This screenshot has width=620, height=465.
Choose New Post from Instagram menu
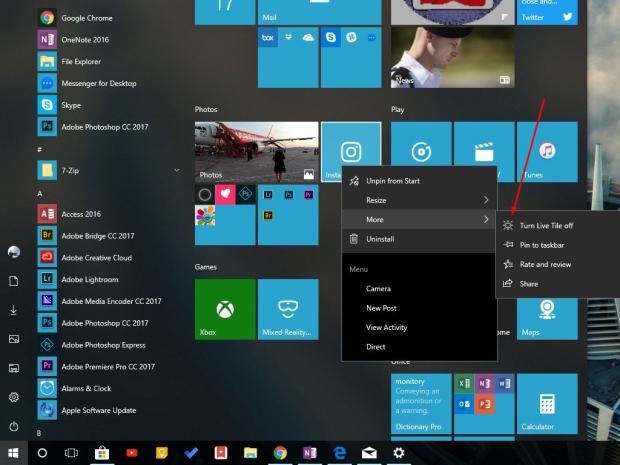381,308
